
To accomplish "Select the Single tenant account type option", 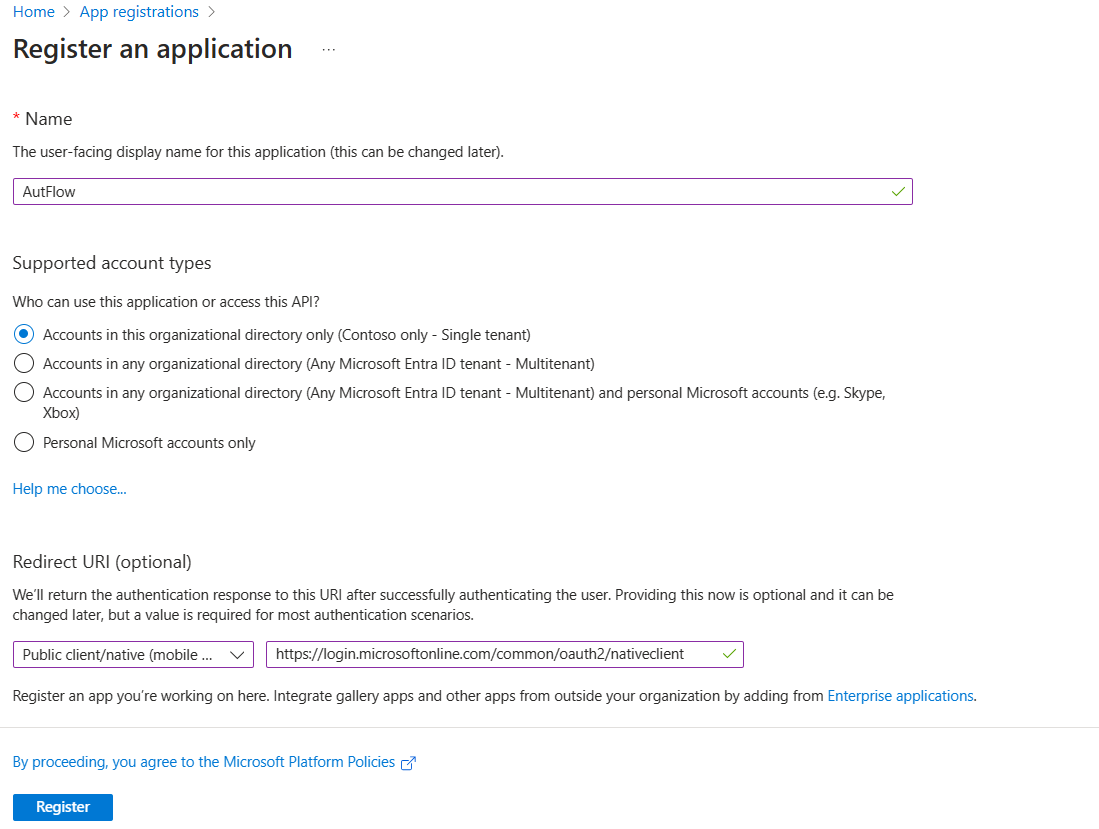I will pyautogui.click(x=23, y=333).
